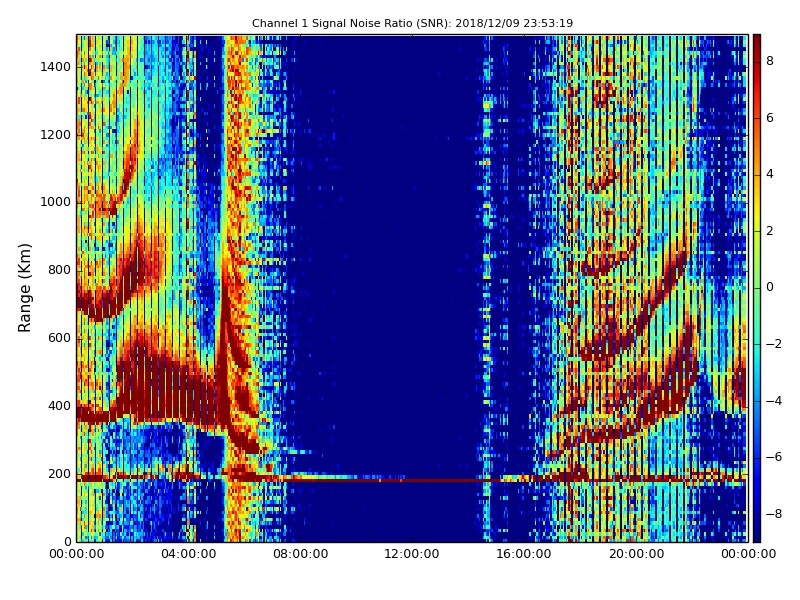Click the "−2" label on the SNR colorbar
This screenshot has width=800, height=600.
pyautogui.click(x=774, y=344)
